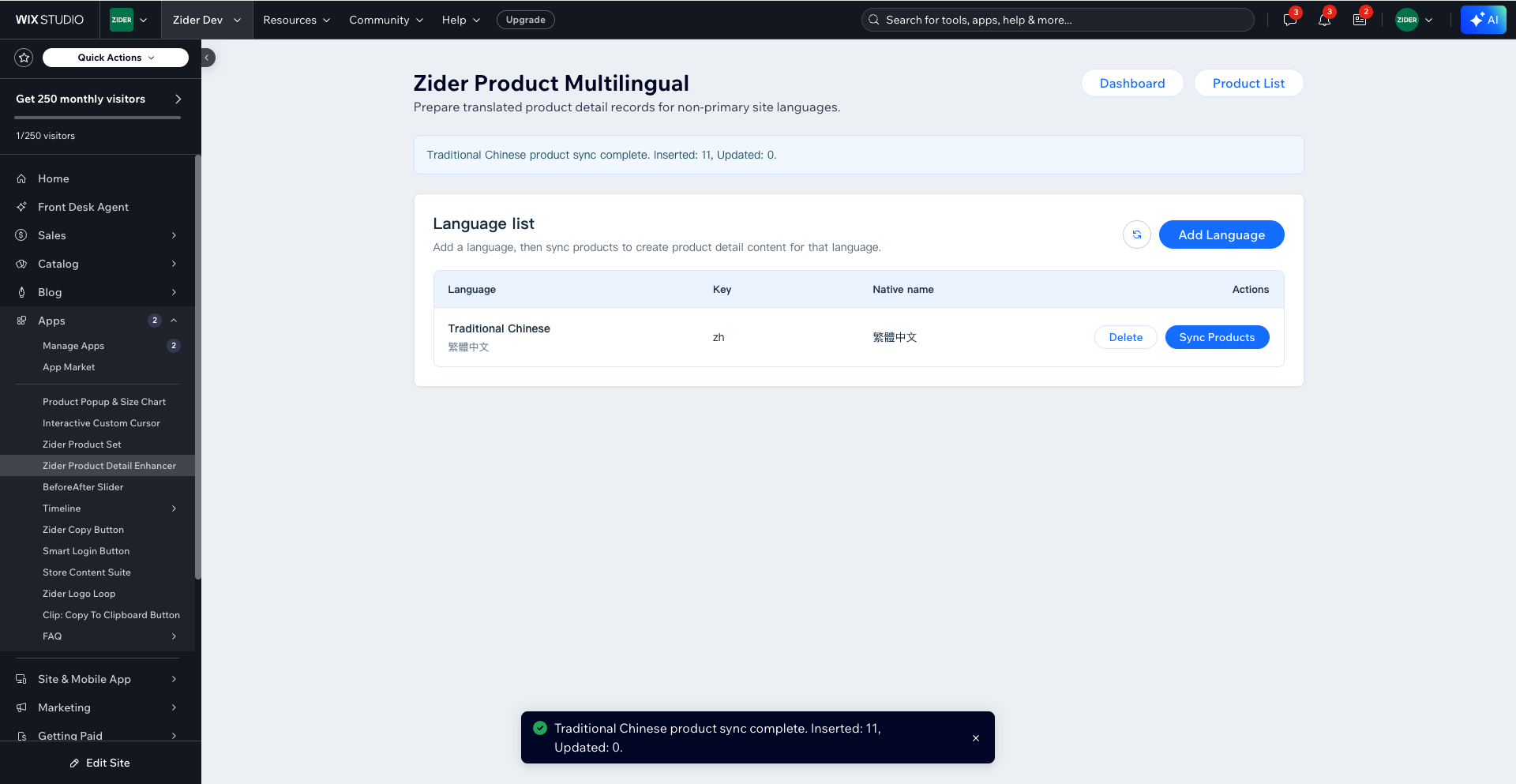Select Zider Product Set in sidebar
Image resolution: width=1516 pixels, height=784 pixels.
point(82,445)
